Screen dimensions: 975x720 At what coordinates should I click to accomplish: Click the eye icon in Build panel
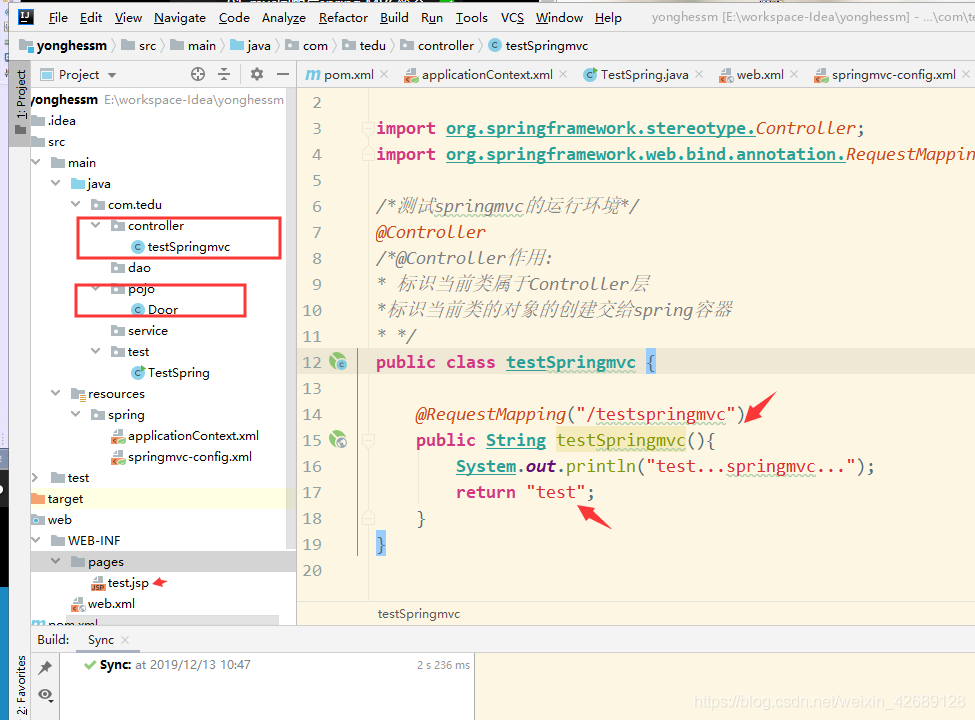pyautogui.click(x=45, y=695)
